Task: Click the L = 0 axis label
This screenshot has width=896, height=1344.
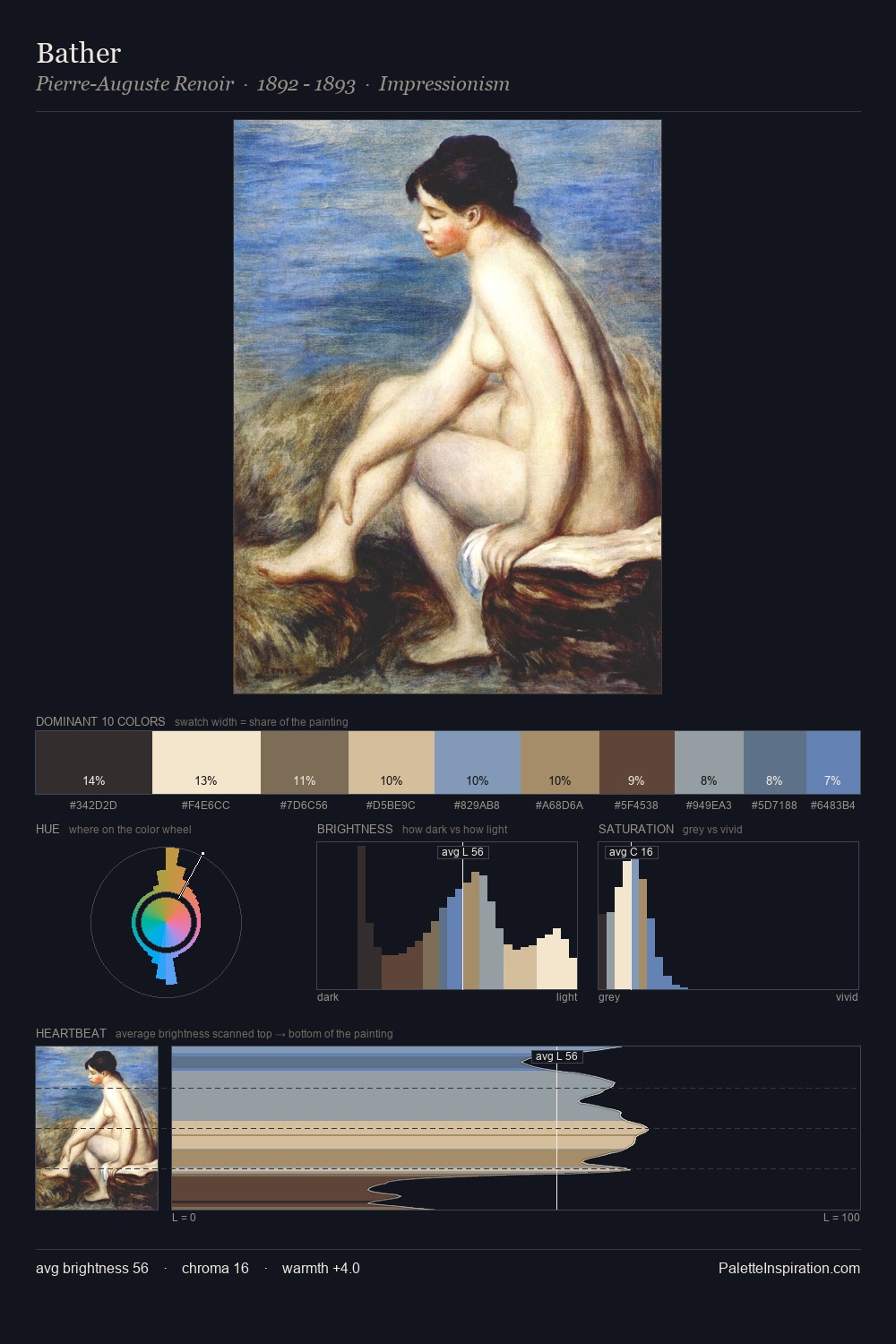Action: coord(184,1218)
